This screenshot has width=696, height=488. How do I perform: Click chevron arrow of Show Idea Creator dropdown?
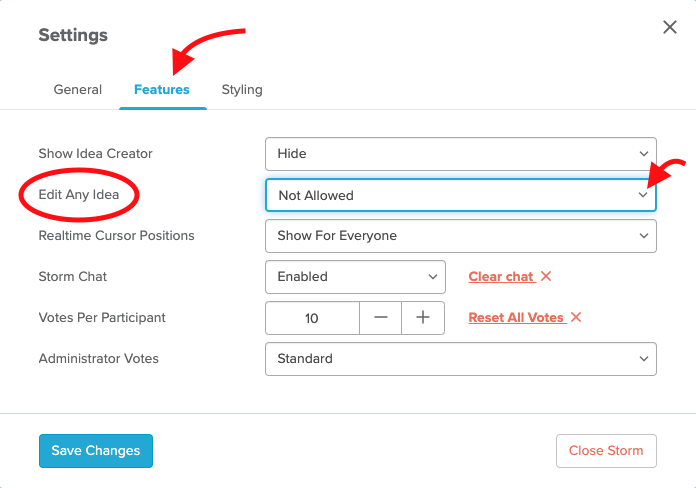click(644, 154)
